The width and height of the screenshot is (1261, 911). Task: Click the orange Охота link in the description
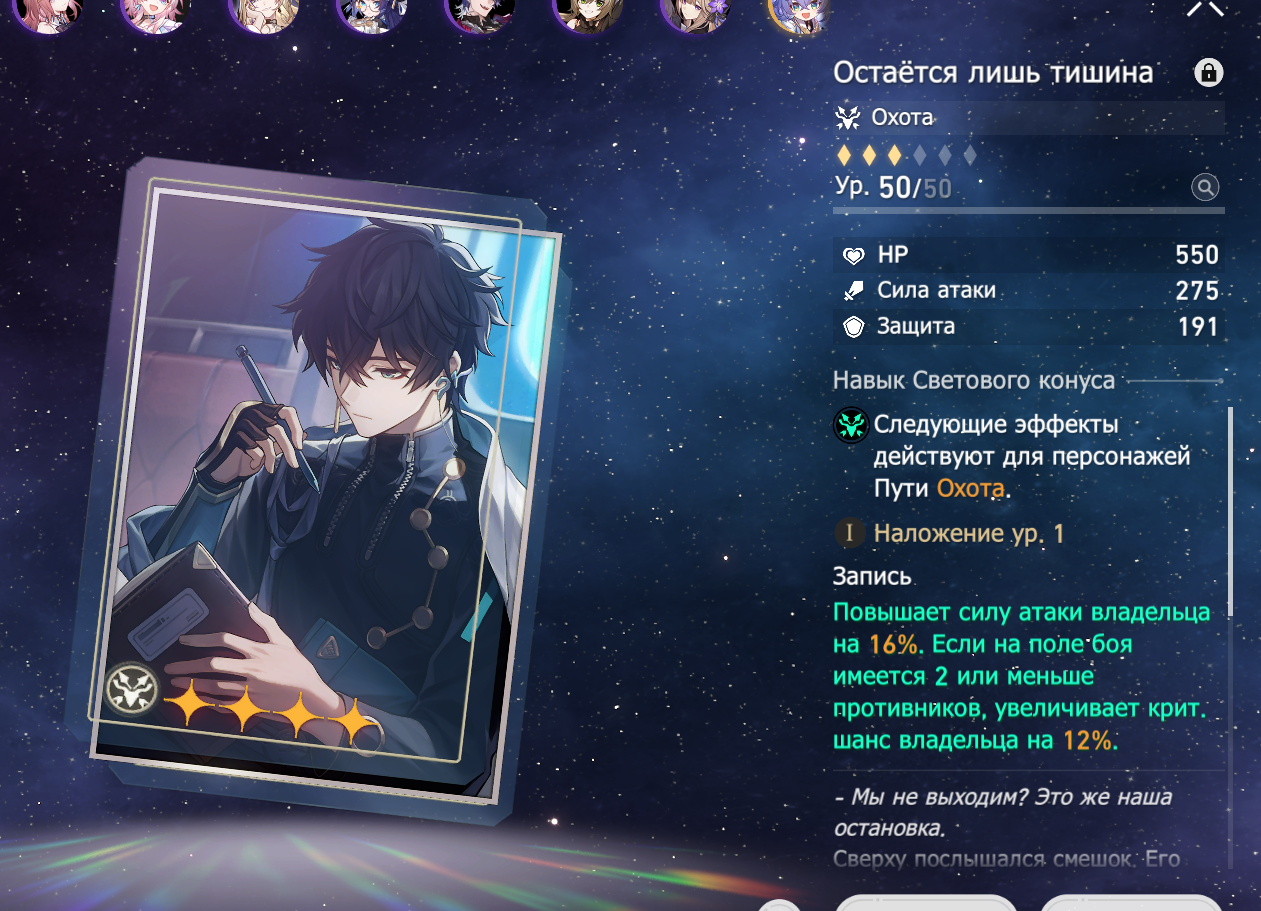pyautogui.click(x=970, y=489)
